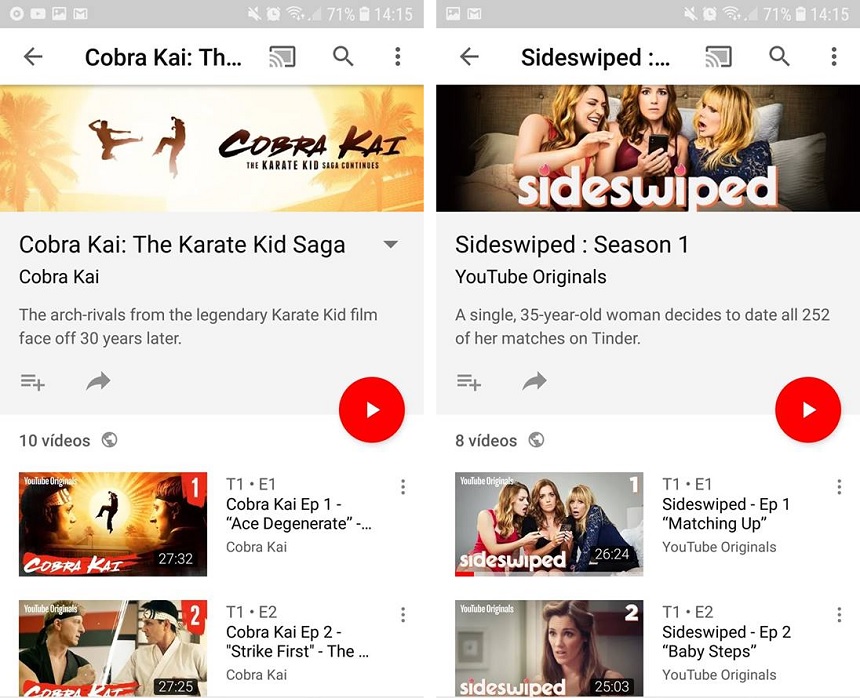Open overflow menu in Sideswiped header

pos(834,56)
